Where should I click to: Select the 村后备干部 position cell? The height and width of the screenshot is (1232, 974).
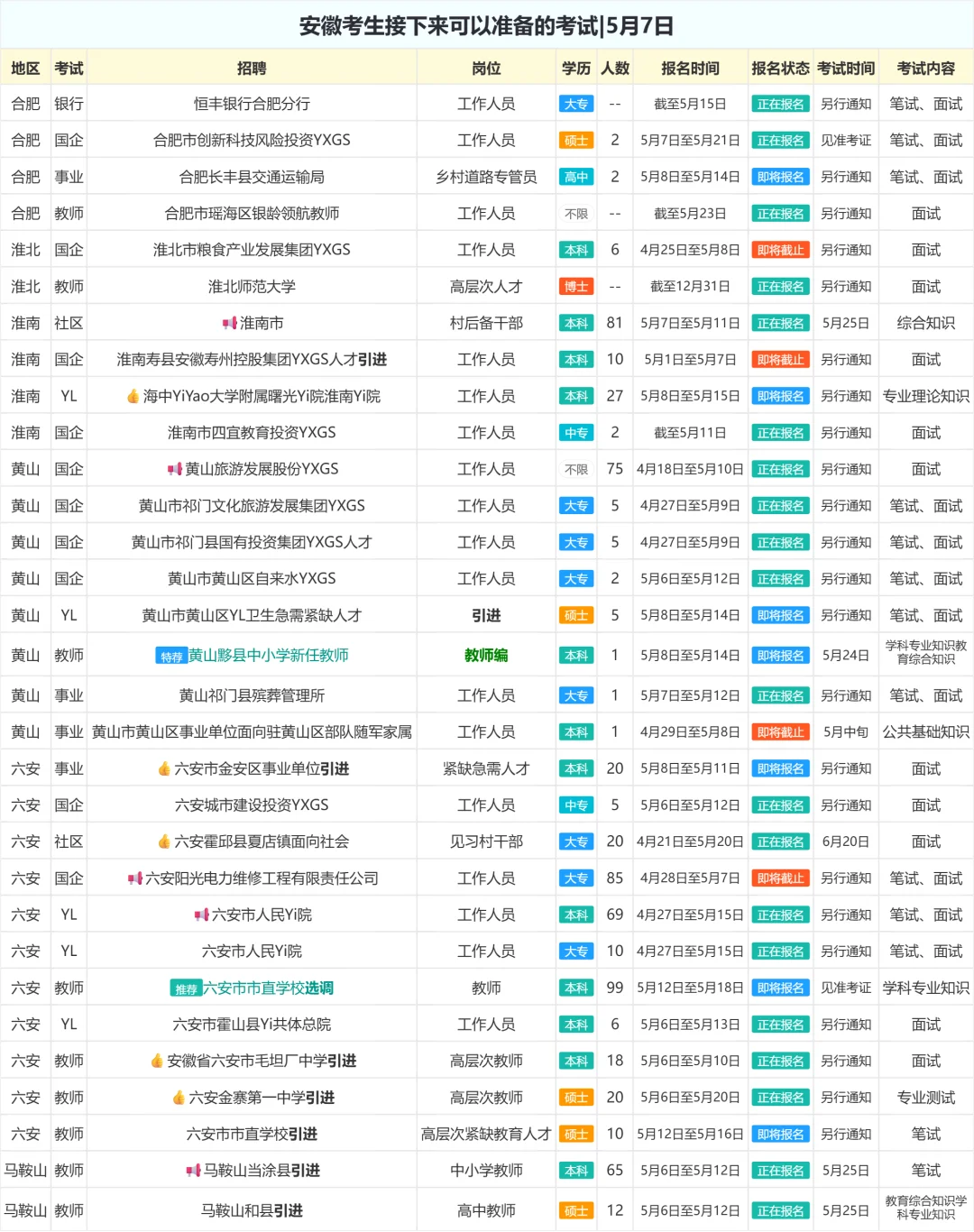[x=486, y=323]
